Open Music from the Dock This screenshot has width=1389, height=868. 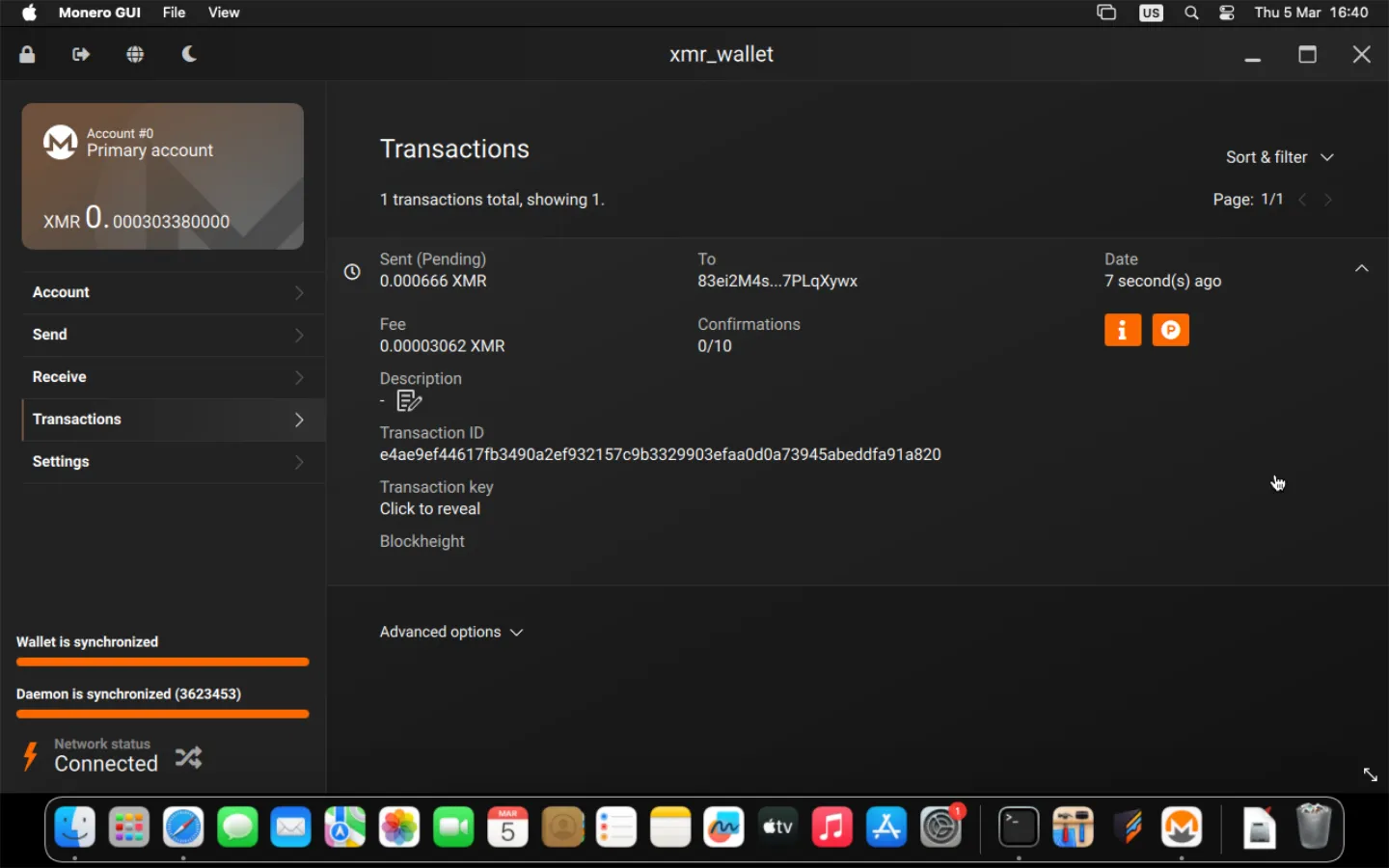pos(832,827)
